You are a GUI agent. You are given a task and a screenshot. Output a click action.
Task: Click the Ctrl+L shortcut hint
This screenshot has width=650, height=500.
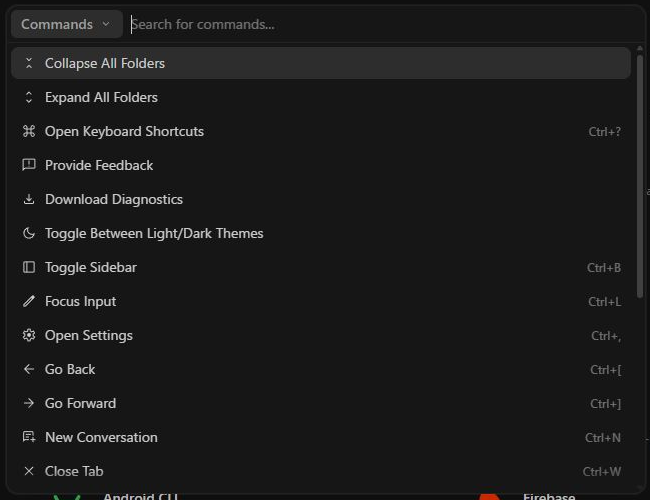[x=604, y=302]
